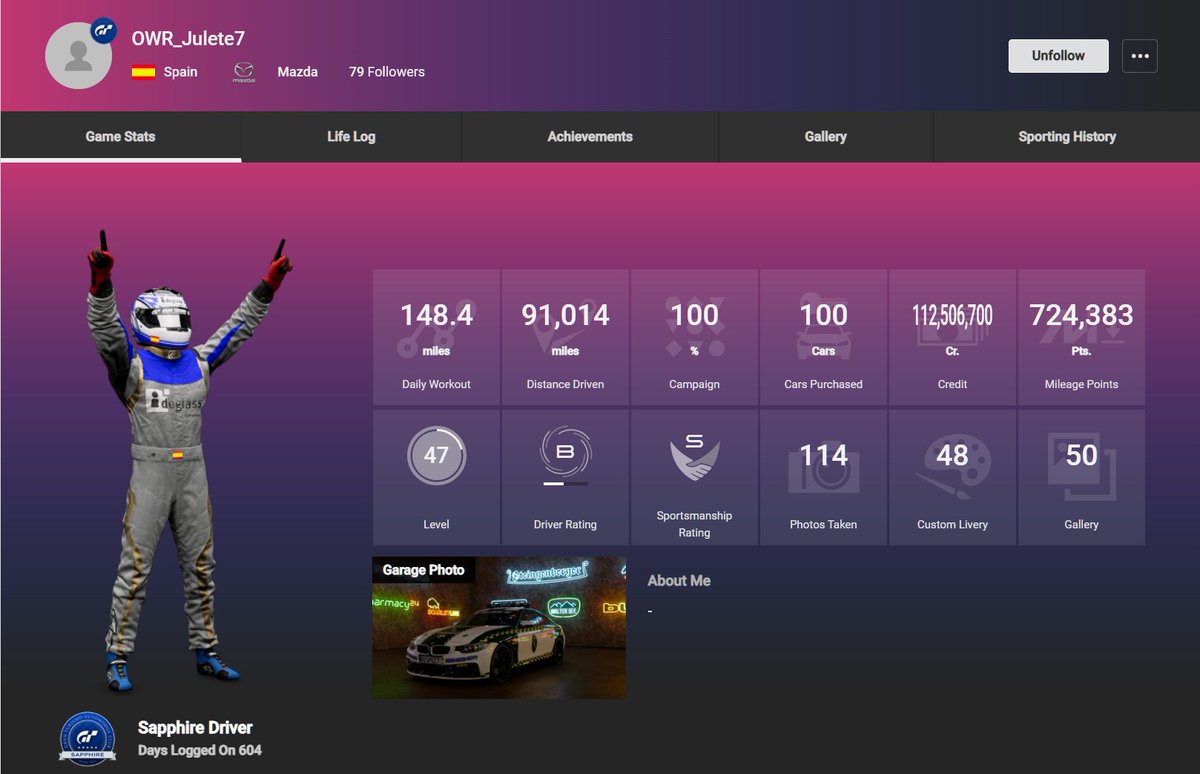Viewport: 1200px width, 774px height.
Task: Click the profile avatar picture
Action: (79, 55)
